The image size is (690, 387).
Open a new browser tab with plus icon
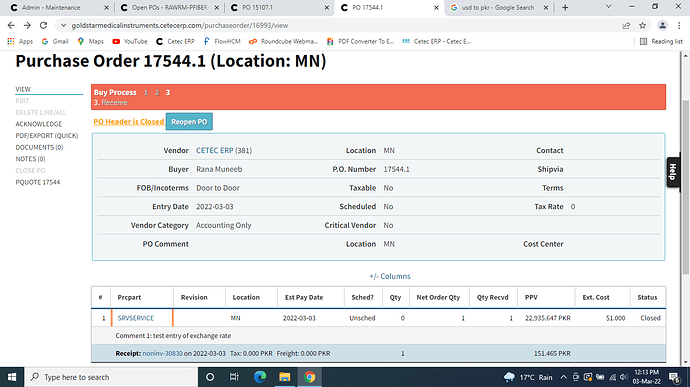coord(565,7)
